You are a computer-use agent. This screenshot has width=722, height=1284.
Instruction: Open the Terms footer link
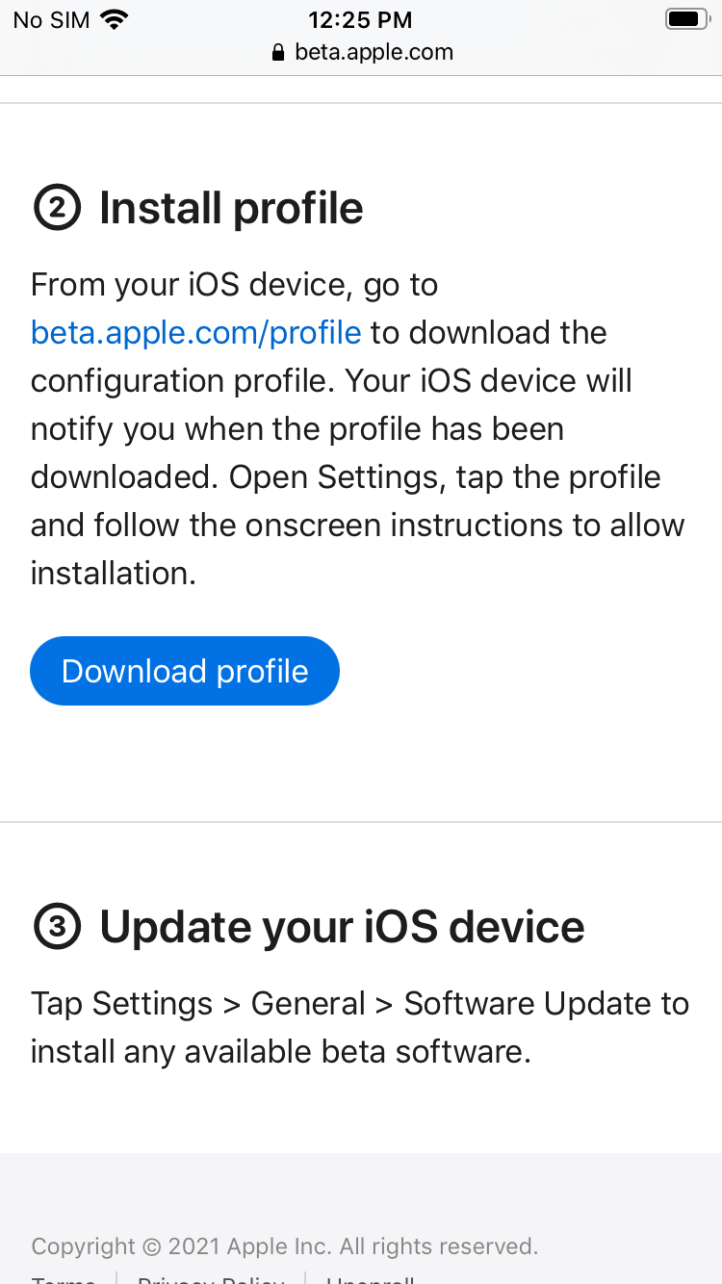click(63, 1278)
